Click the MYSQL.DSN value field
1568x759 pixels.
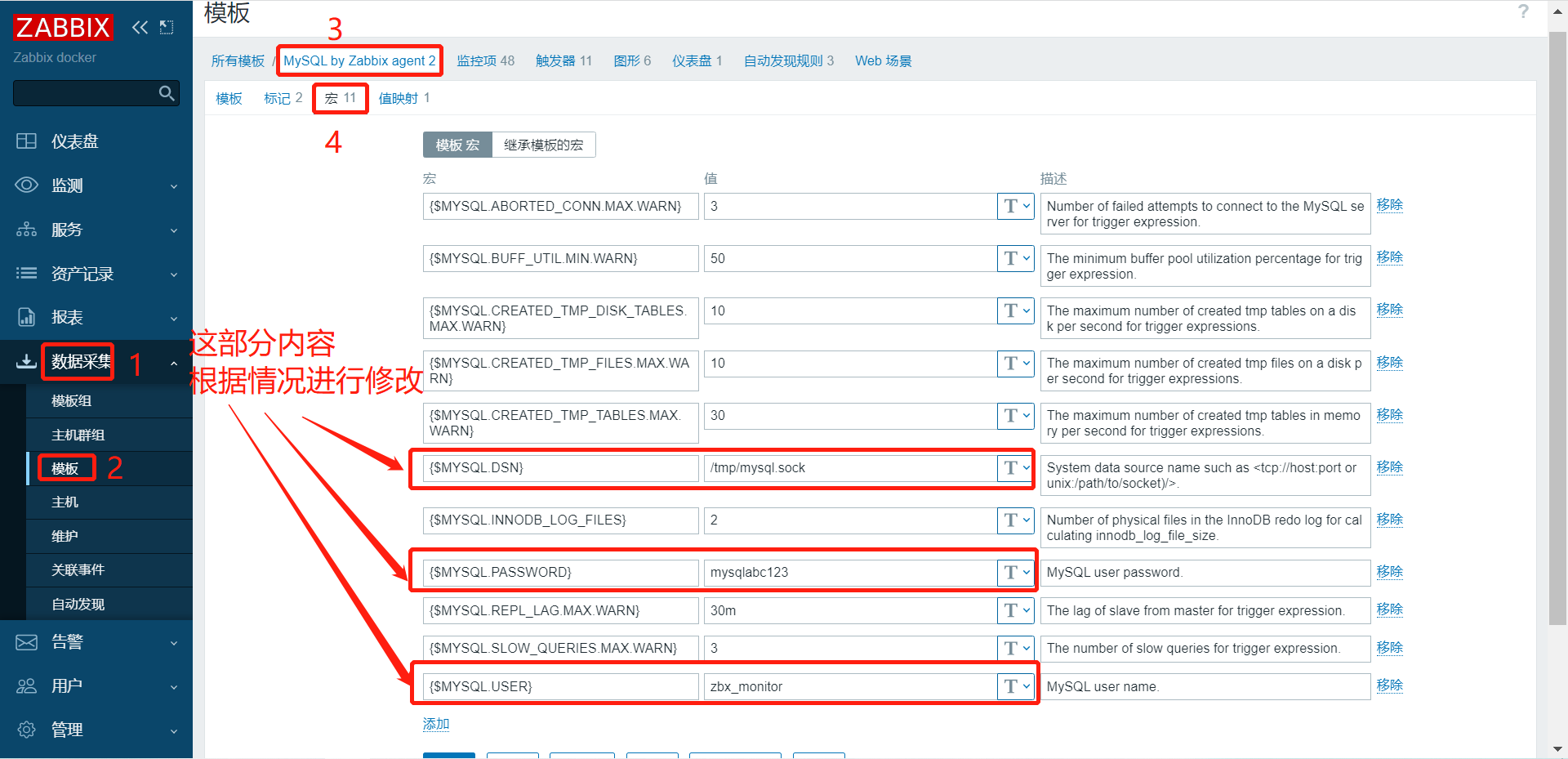tap(850, 468)
